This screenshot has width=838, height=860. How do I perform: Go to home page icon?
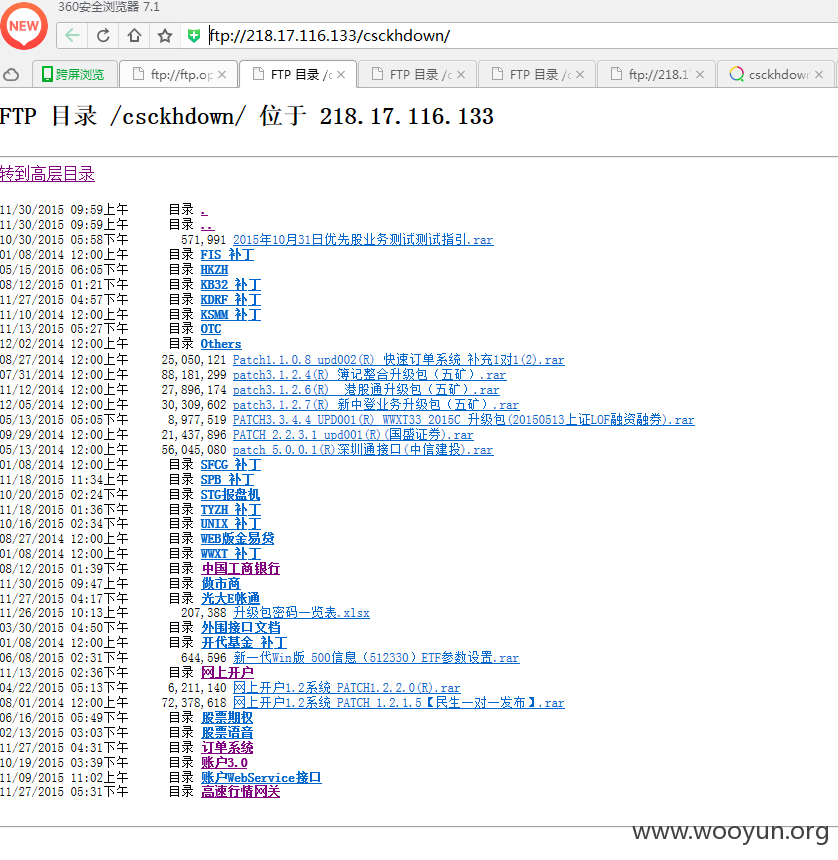[134, 36]
